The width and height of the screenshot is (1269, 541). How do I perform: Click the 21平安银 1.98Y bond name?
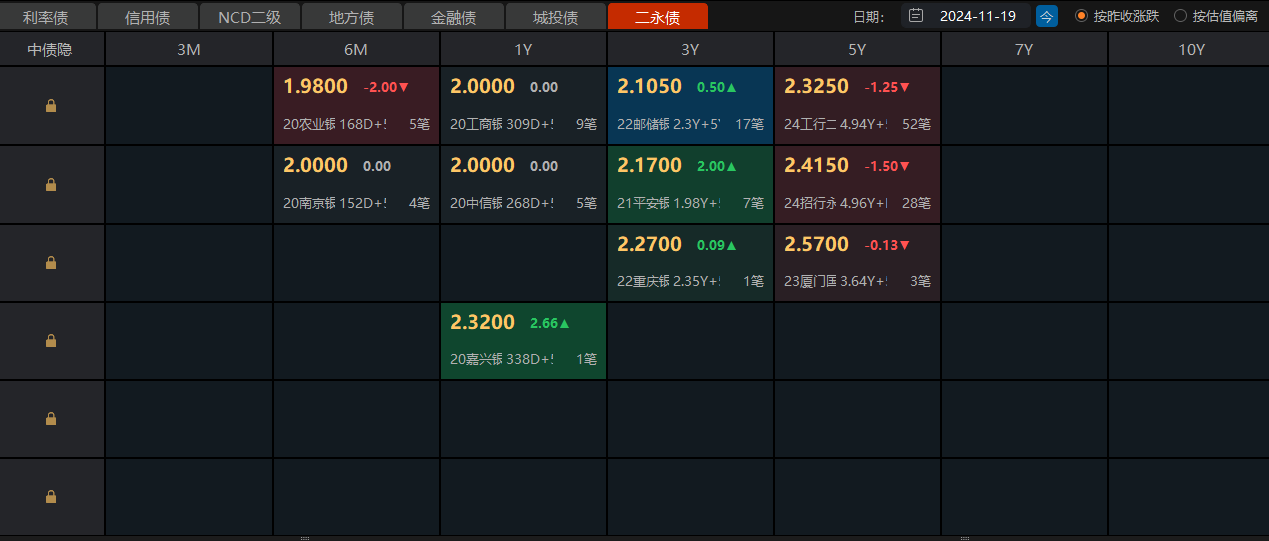pyautogui.click(x=669, y=203)
